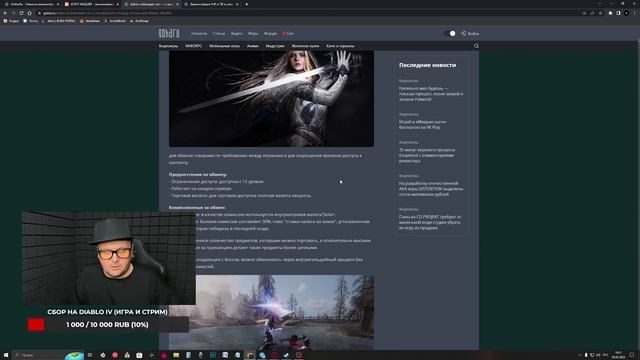
Task: Toggle the site dark theme switch
Action: point(450,33)
